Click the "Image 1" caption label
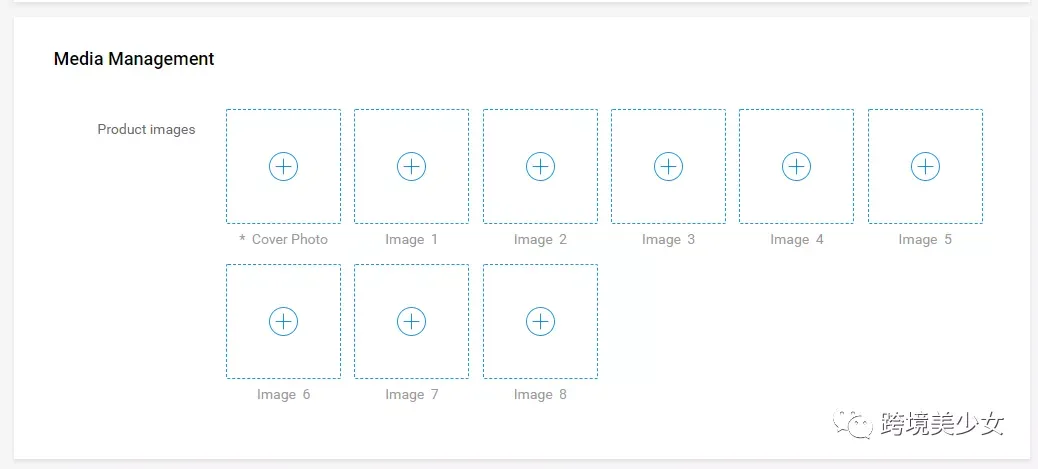1038x469 pixels. pos(412,239)
